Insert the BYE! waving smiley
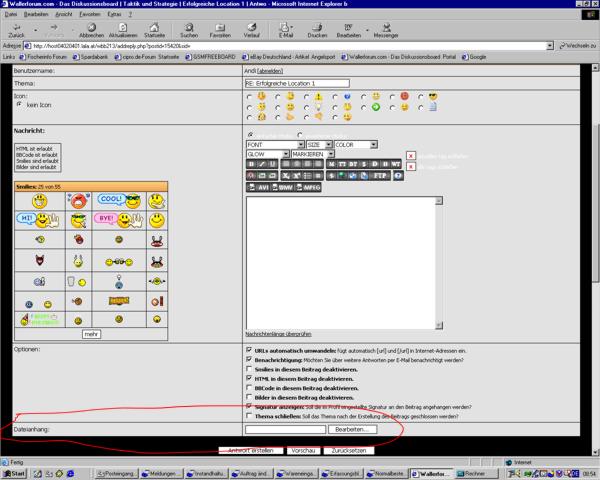 pyautogui.click(x=108, y=218)
